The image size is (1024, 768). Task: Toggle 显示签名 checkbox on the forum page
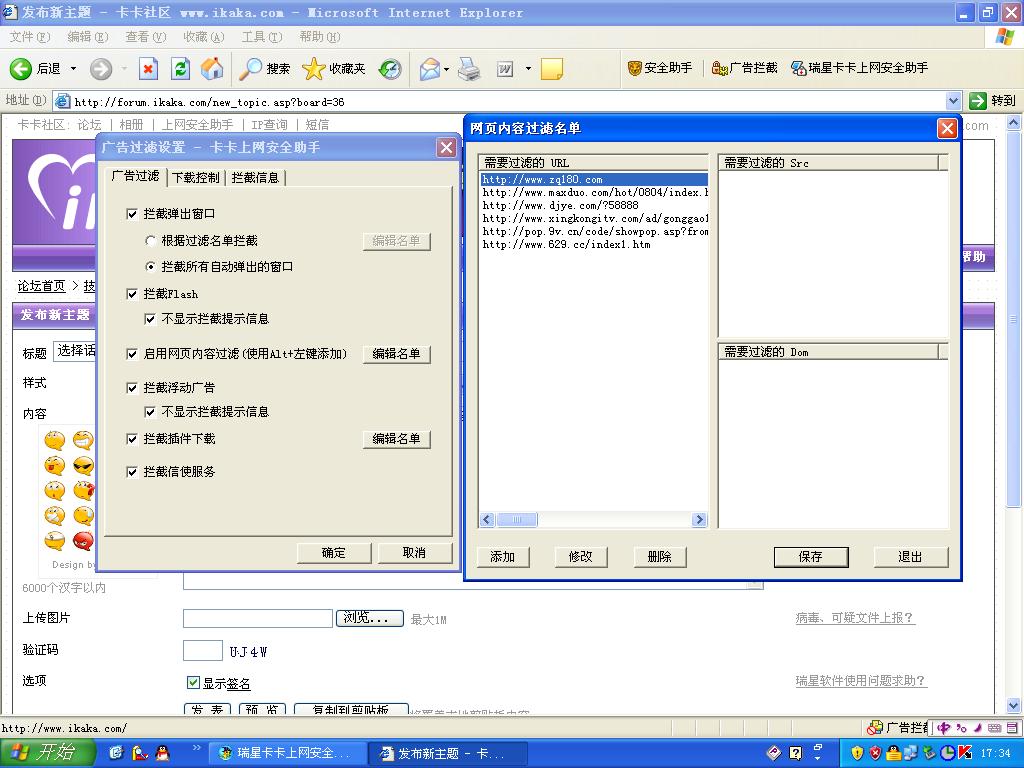coord(193,682)
